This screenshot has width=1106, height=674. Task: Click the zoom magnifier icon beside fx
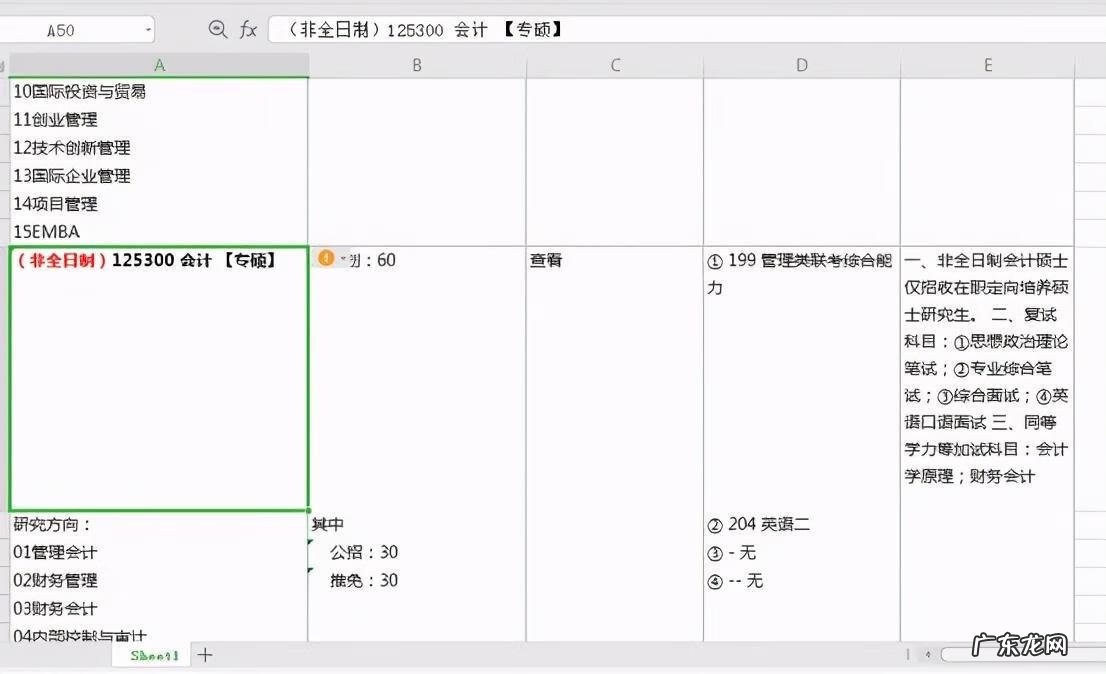click(x=218, y=30)
